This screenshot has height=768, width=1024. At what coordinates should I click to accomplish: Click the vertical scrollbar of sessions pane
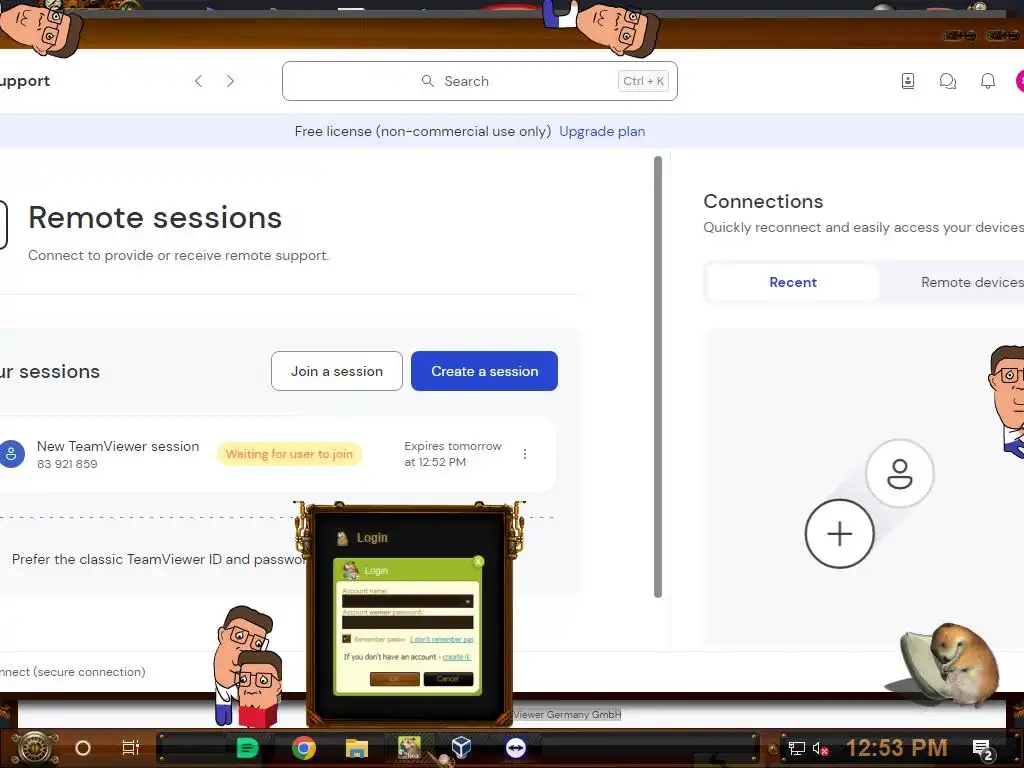pyautogui.click(x=658, y=376)
